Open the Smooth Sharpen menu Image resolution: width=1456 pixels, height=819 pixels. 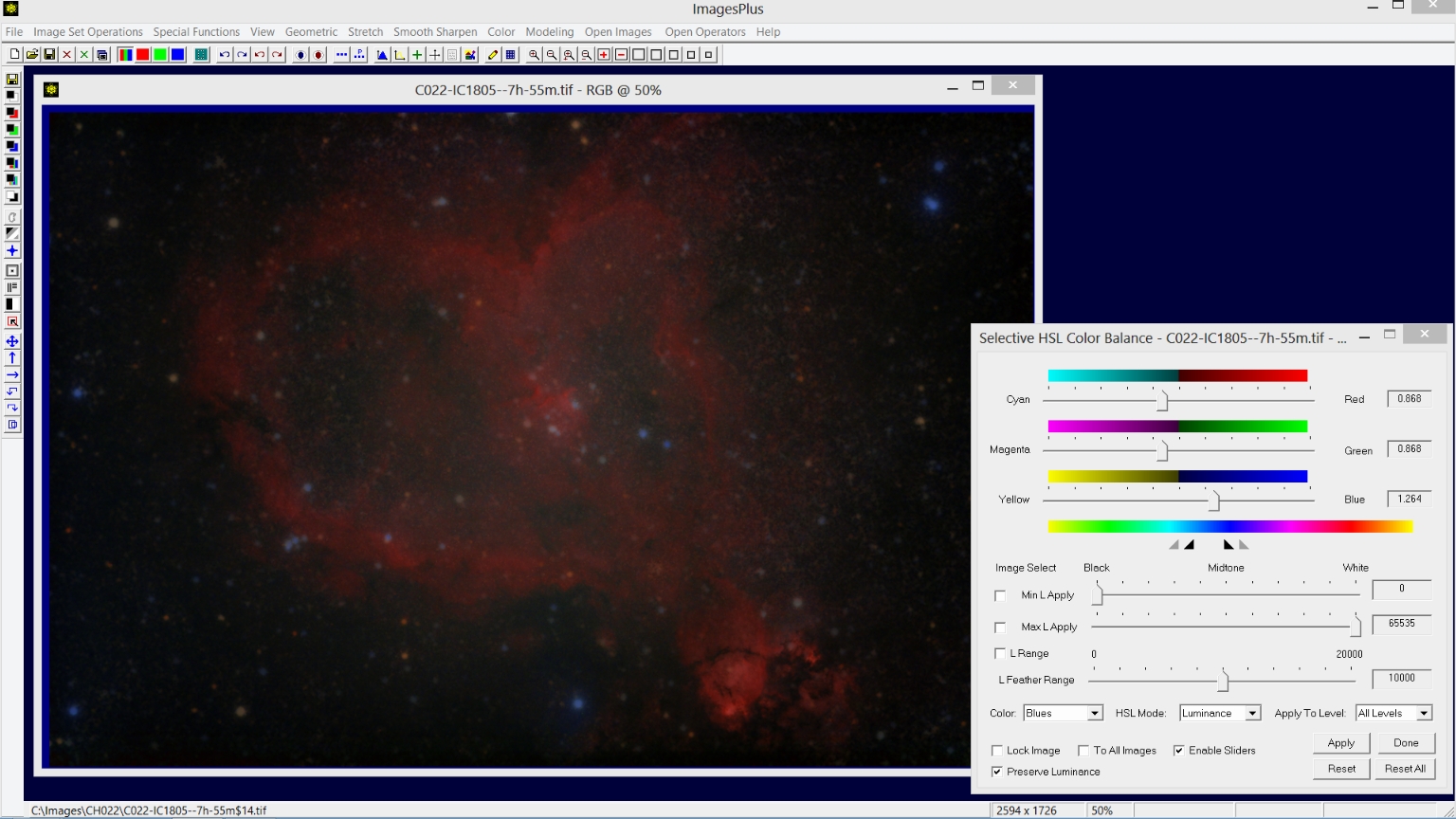point(435,31)
